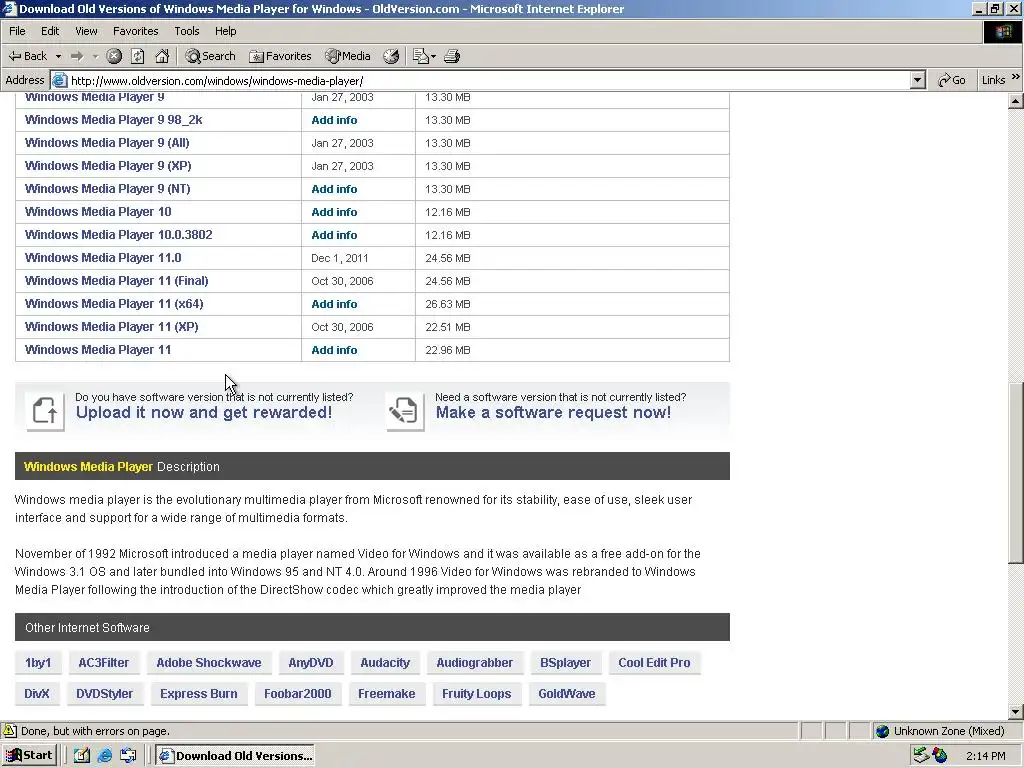Click the vertical scrollbar down arrow

tap(1016, 712)
